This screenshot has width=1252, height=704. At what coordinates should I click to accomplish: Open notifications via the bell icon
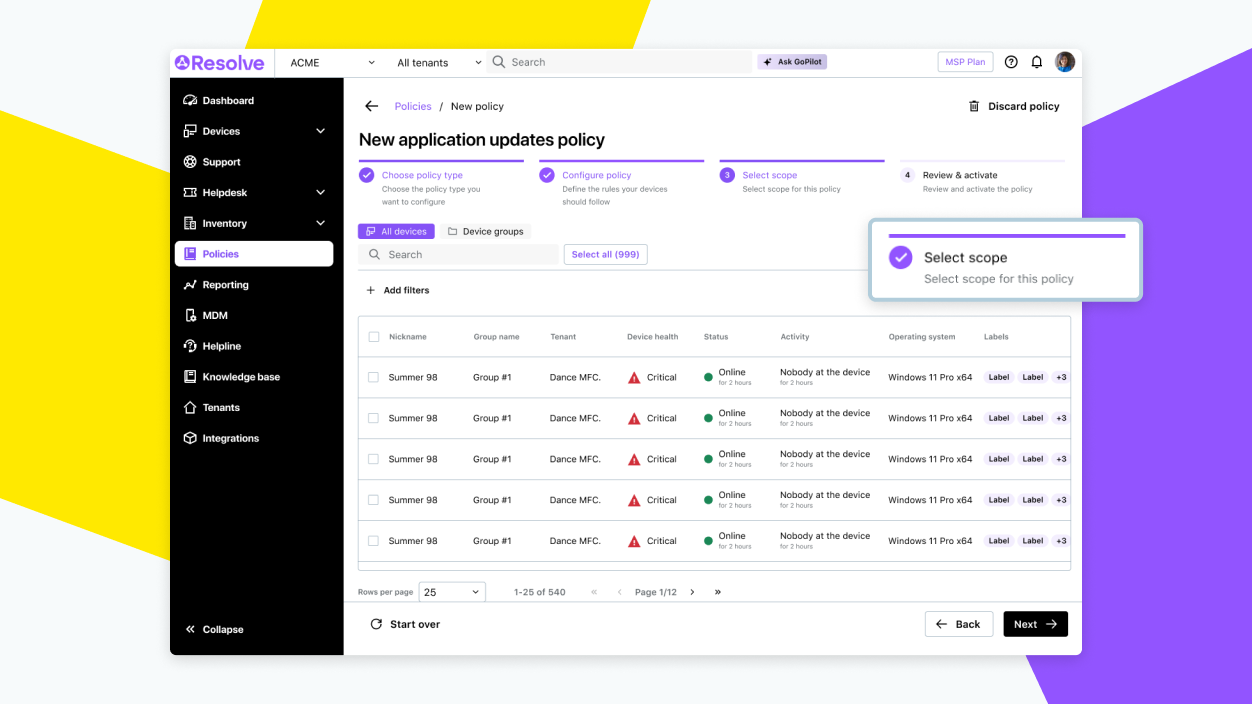(x=1037, y=61)
